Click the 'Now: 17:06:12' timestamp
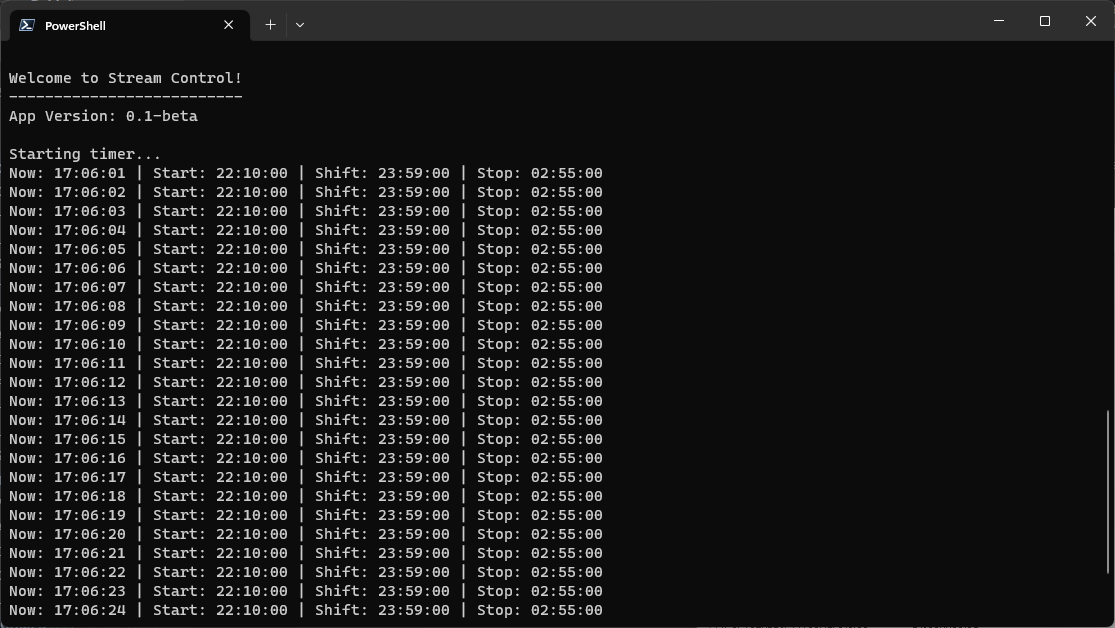1115x628 pixels. point(67,383)
